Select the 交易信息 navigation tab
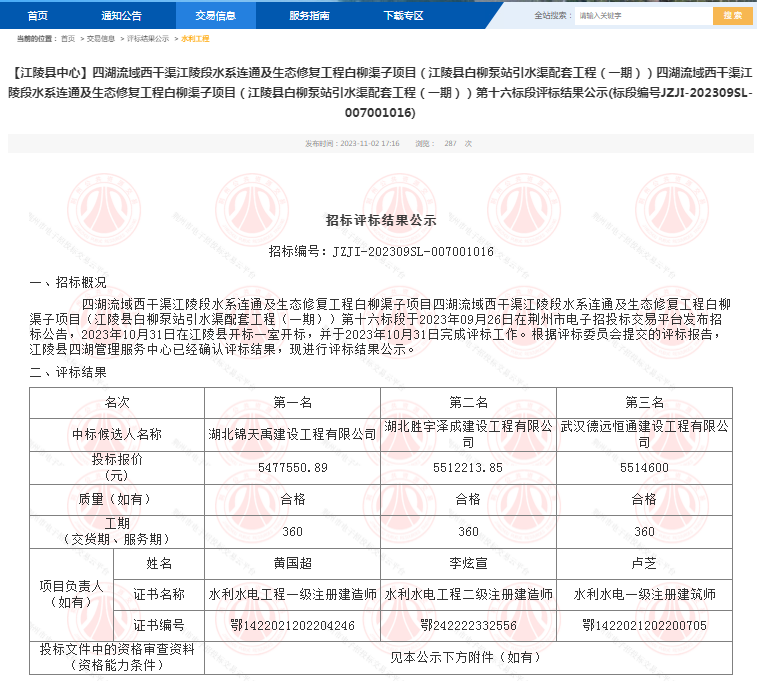 pyautogui.click(x=215, y=15)
